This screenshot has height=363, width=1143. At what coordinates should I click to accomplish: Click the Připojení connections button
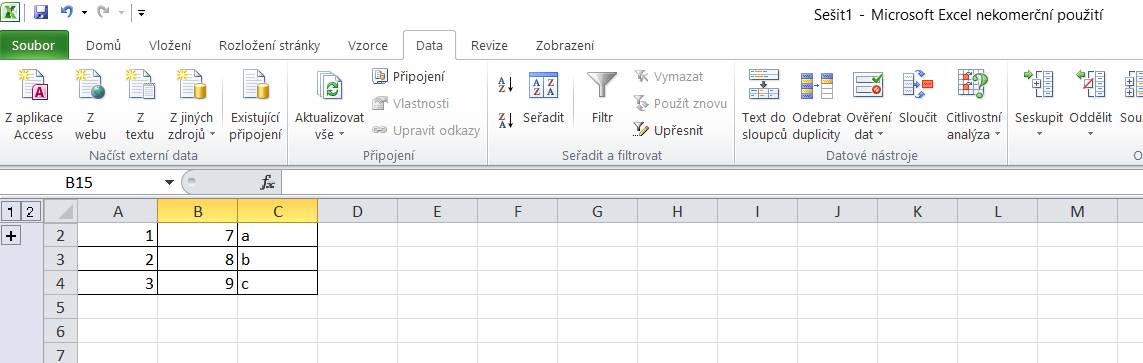408,76
